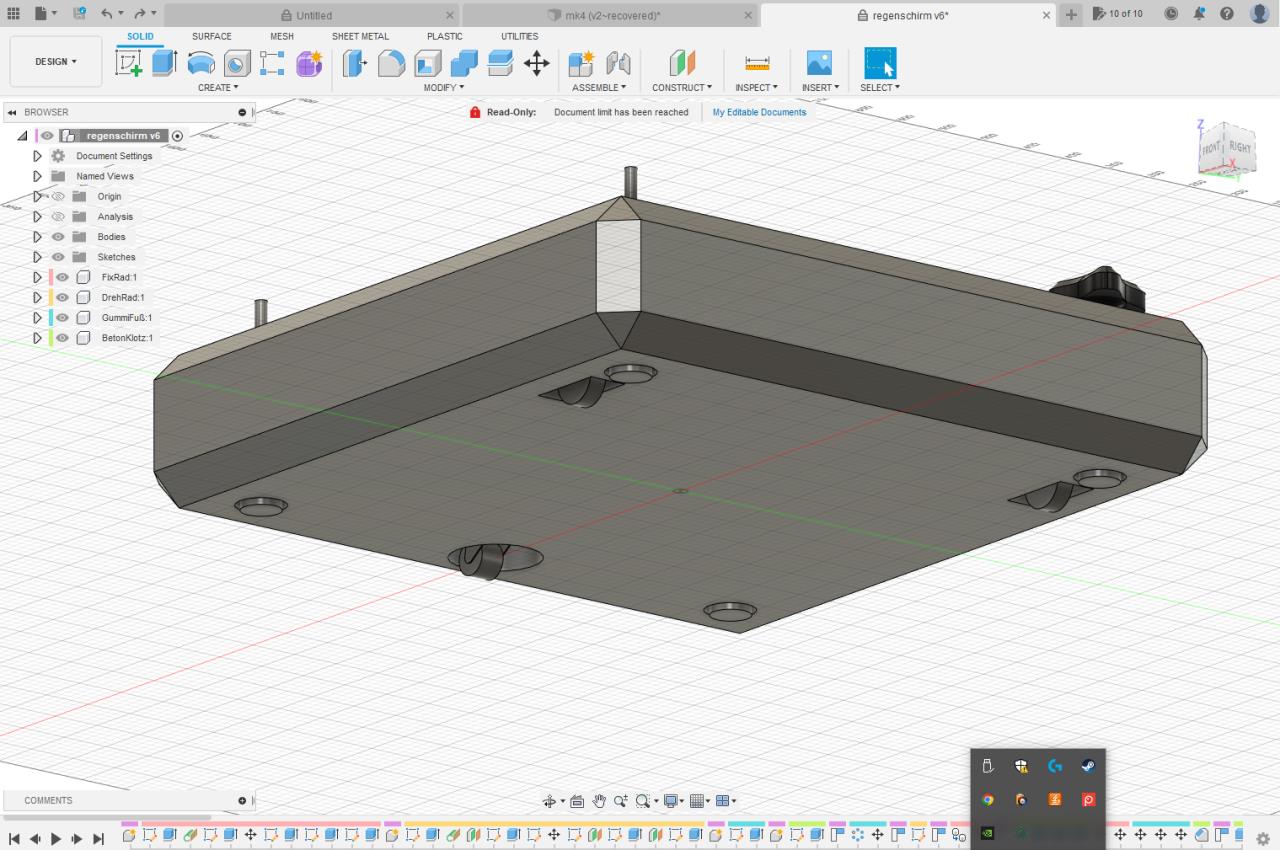Select the Revolve tool

[201, 64]
